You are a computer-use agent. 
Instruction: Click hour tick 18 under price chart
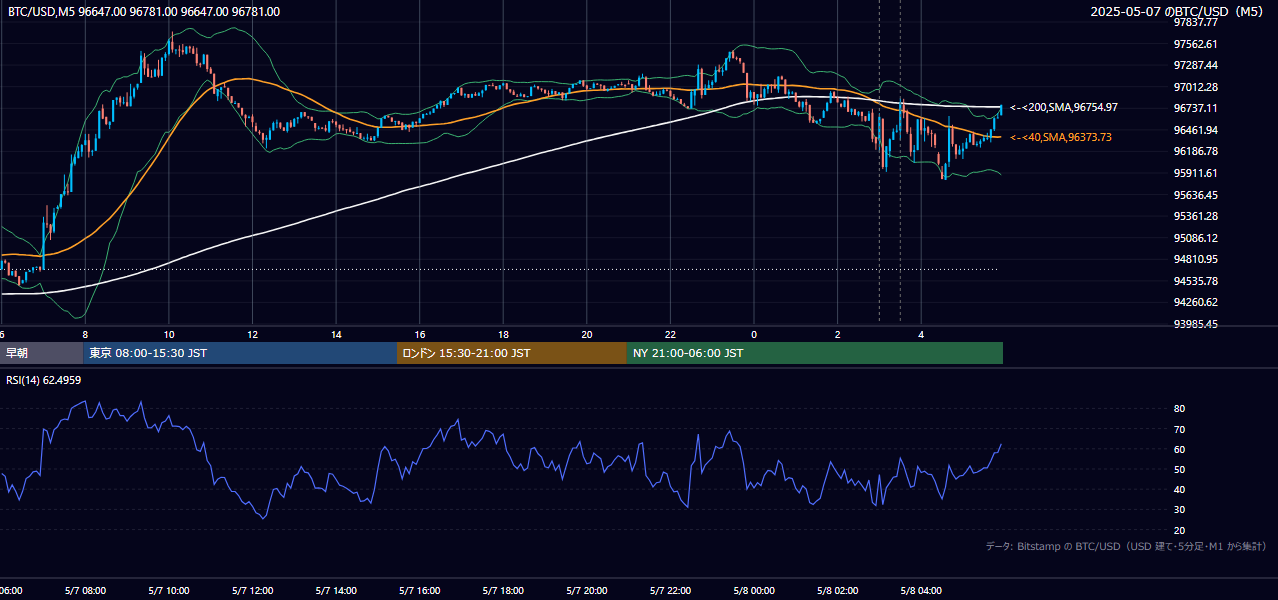[503, 334]
